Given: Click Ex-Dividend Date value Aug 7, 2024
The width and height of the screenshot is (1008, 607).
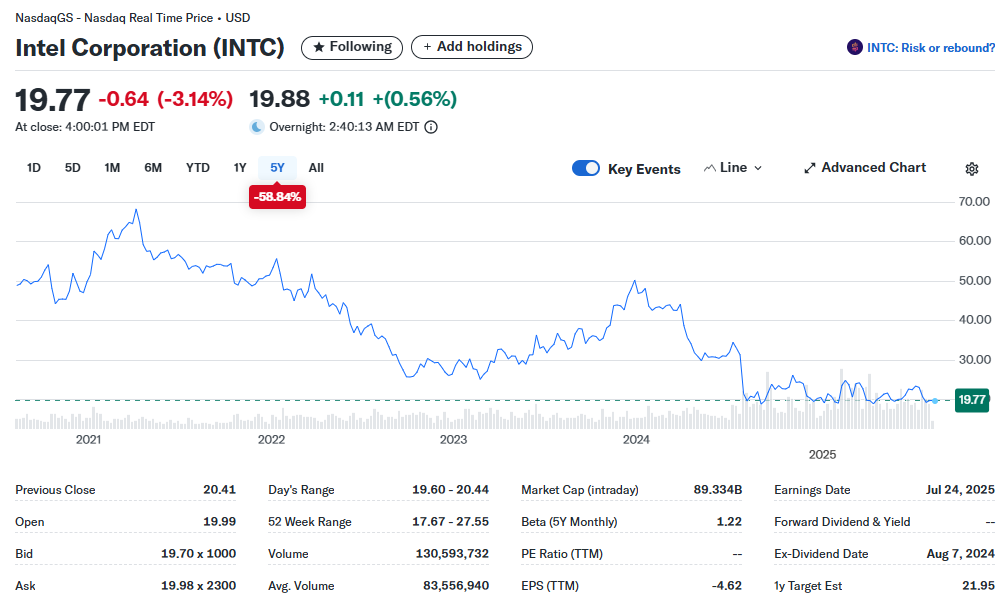Looking at the screenshot, I should point(960,554).
